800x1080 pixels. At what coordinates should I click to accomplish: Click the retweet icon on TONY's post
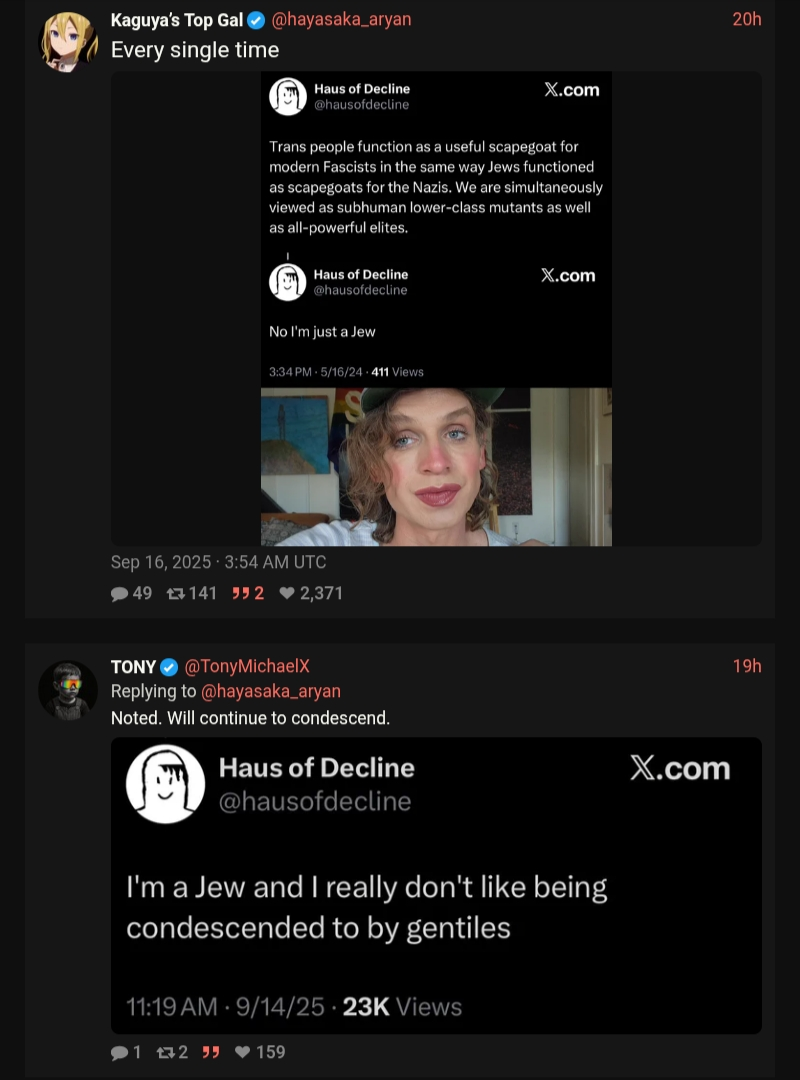(x=165, y=1052)
